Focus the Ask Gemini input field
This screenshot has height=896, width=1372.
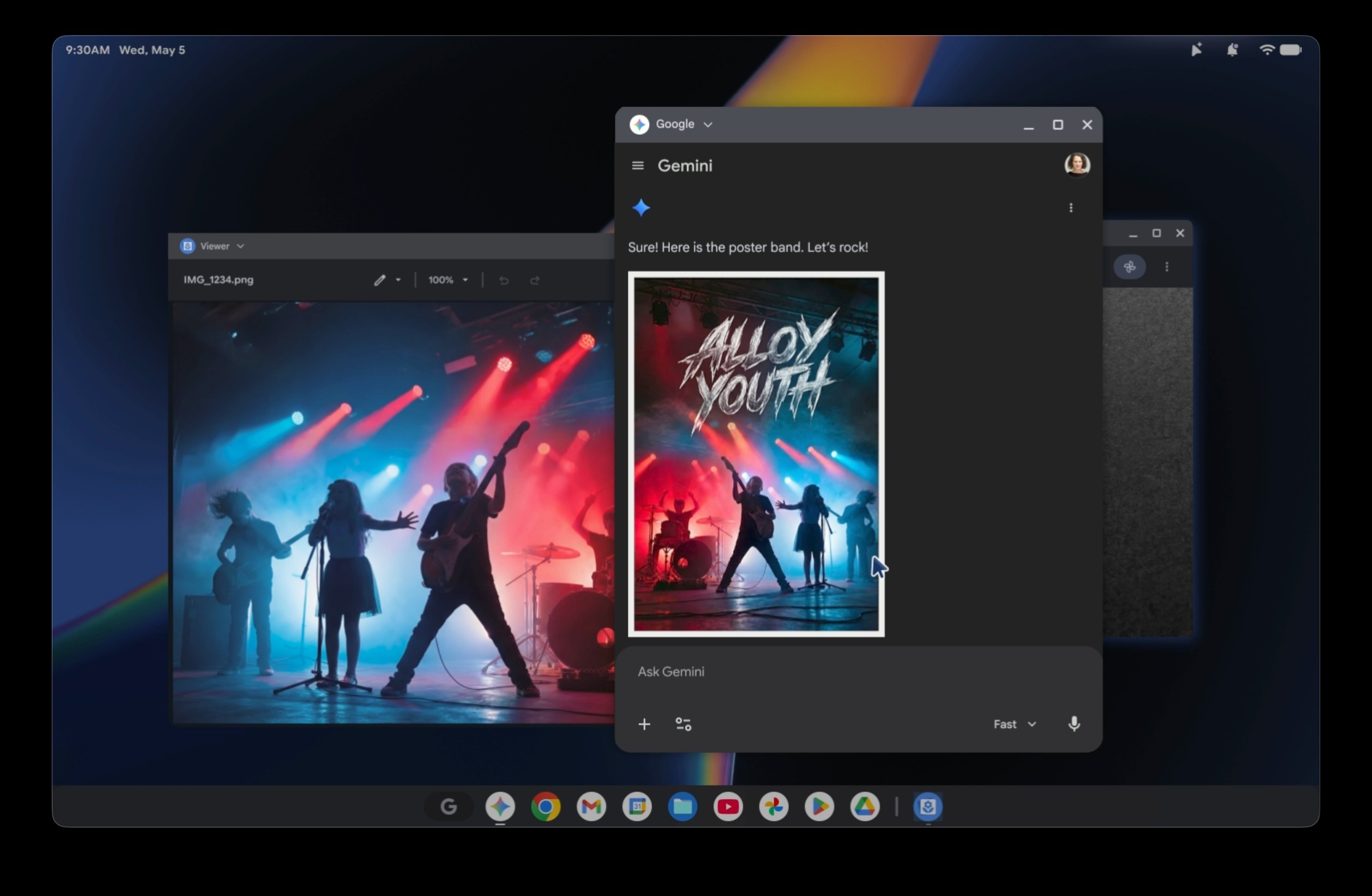tap(858, 672)
